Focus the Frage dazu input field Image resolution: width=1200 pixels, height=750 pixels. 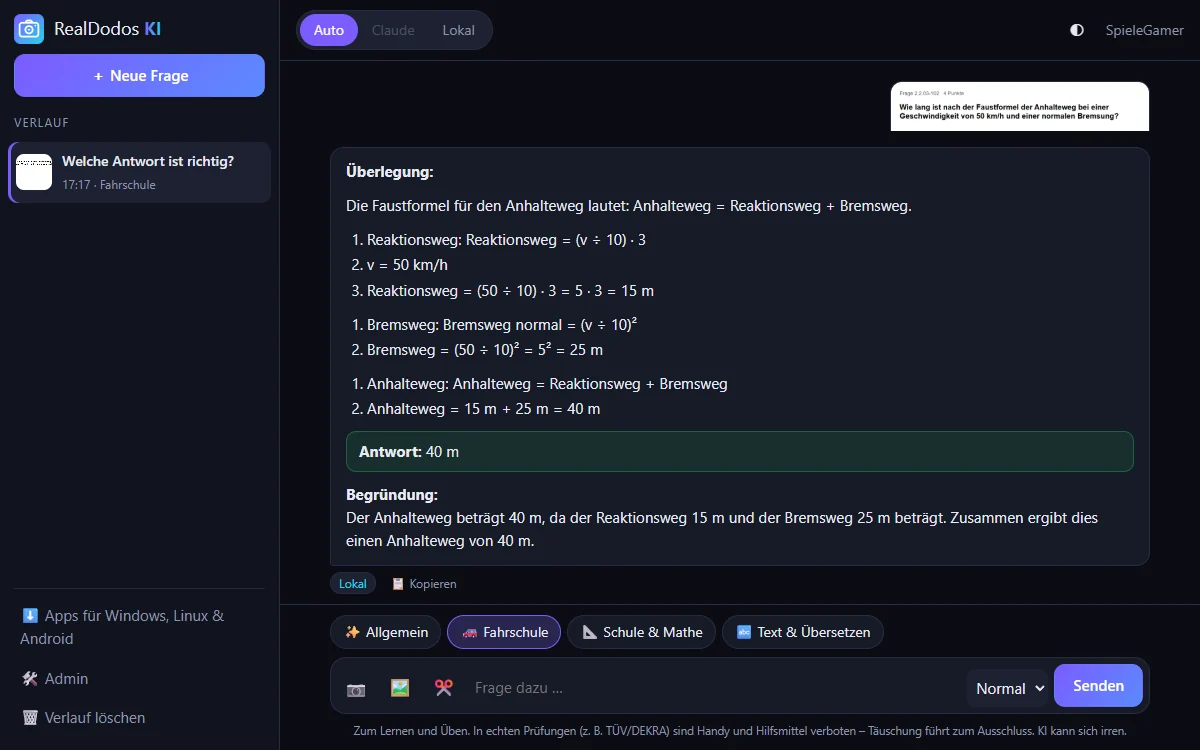[714, 688]
